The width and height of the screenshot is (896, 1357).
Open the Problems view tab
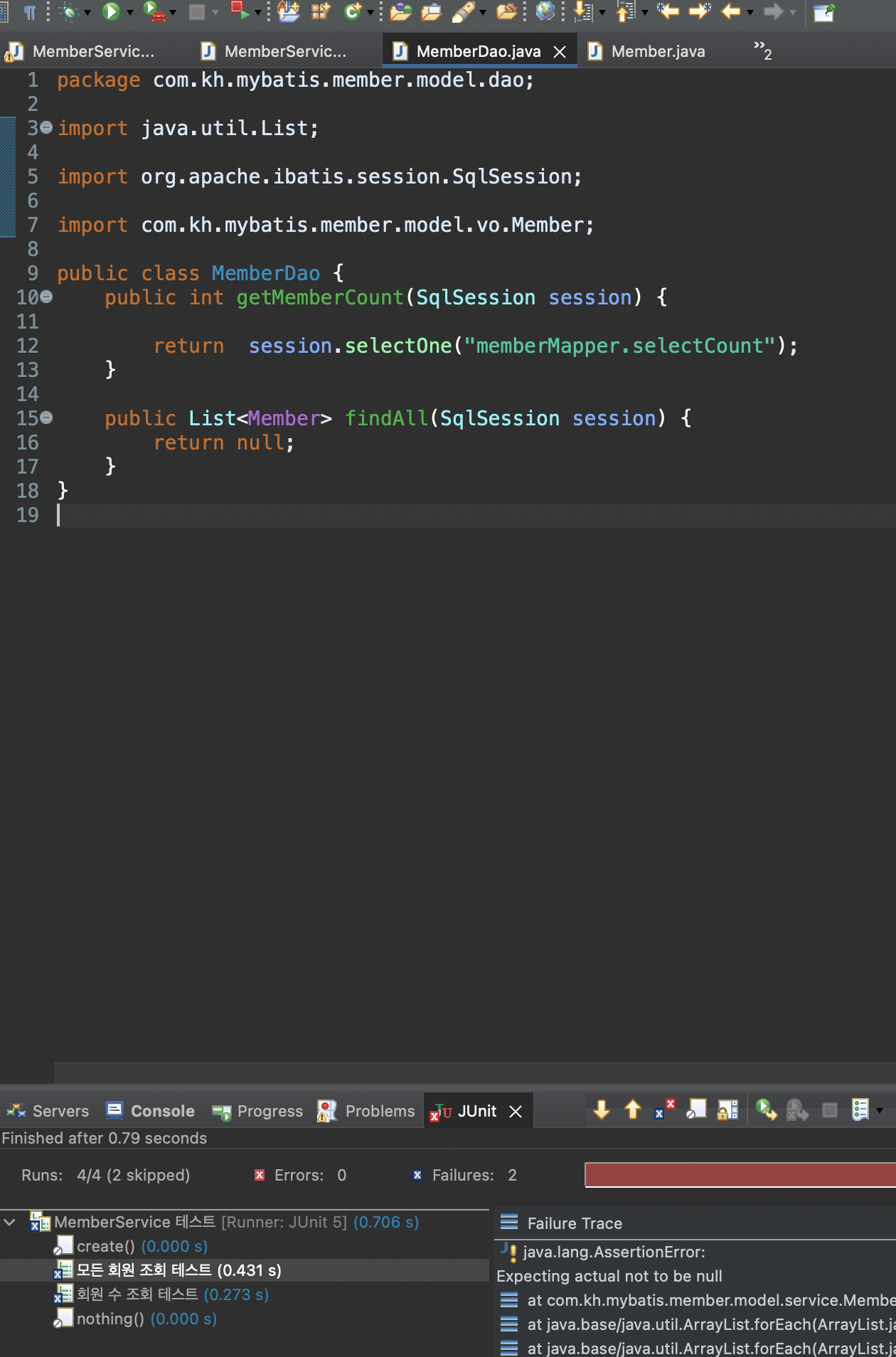(x=366, y=1111)
